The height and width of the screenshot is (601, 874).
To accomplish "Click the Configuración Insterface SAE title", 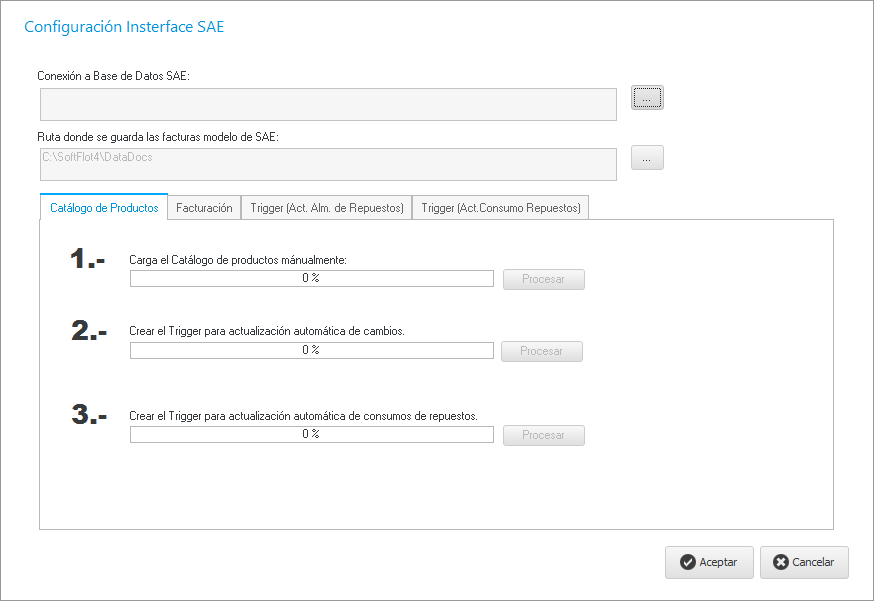I will tap(124, 27).
